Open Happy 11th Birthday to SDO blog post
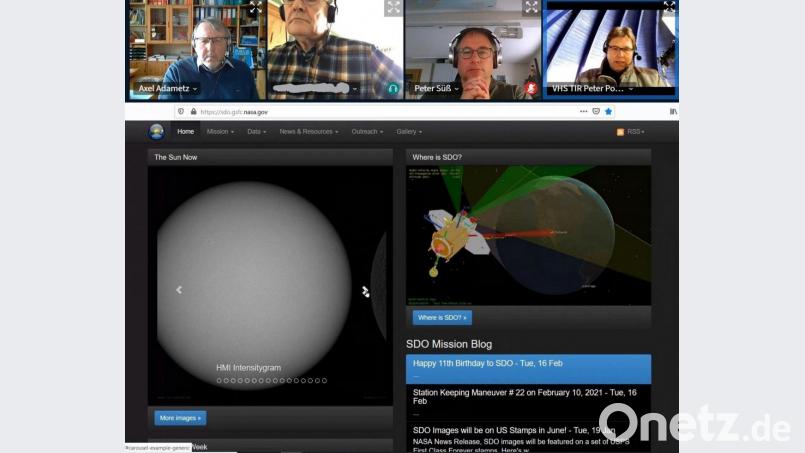Viewport: 805px width, 453px height. 528,369
